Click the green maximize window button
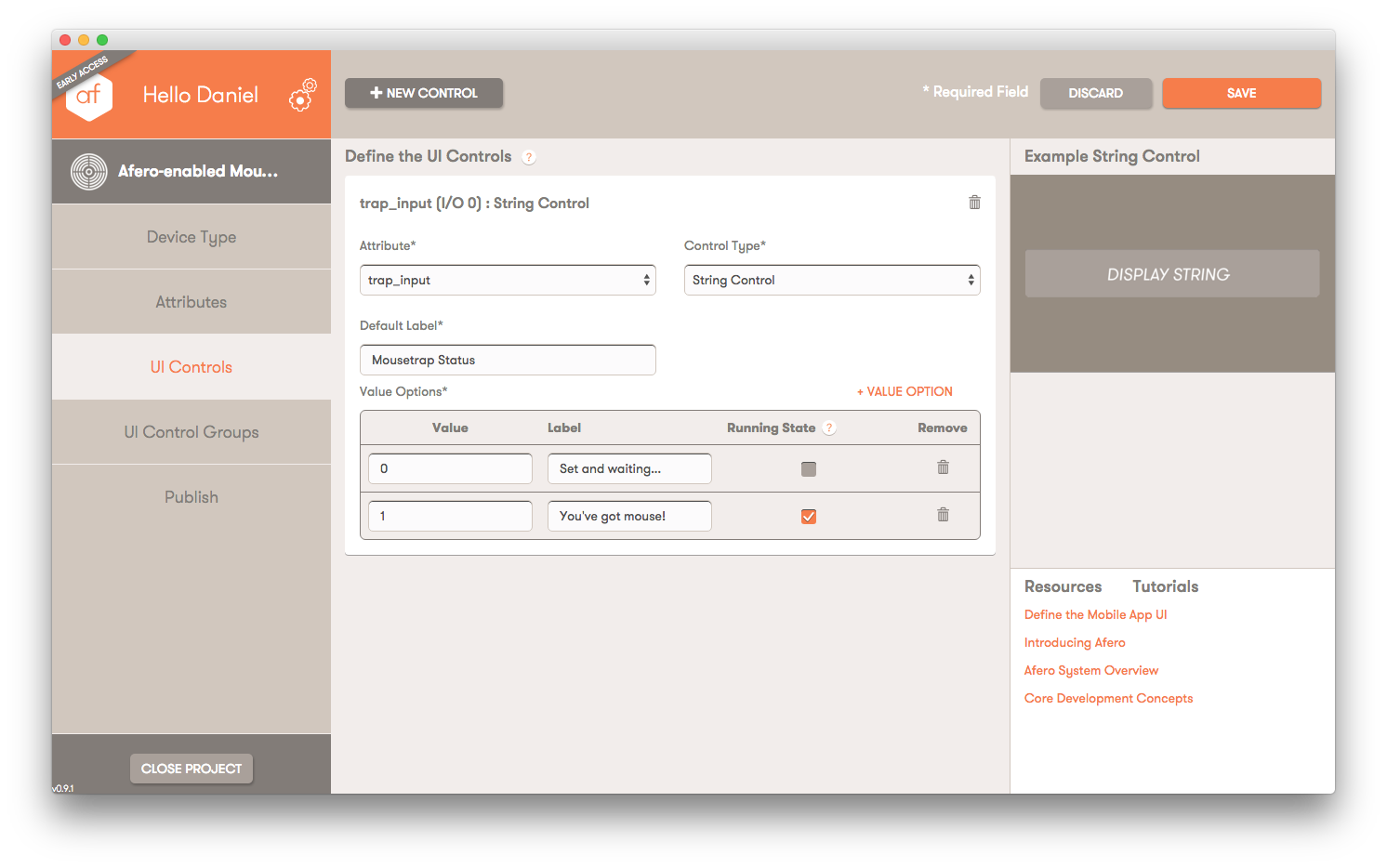The height and width of the screenshot is (868, 1387). click(102, 40)
